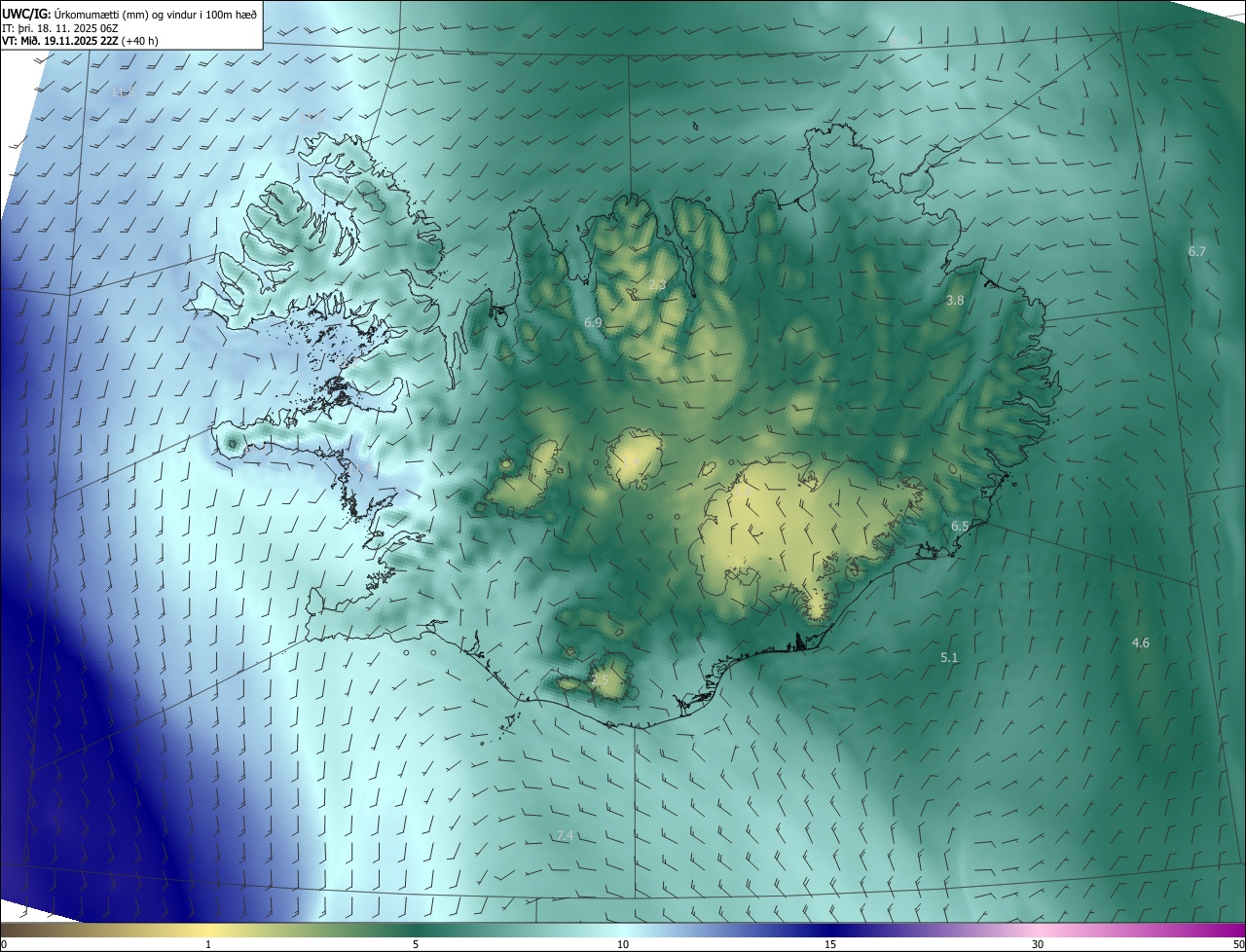Click the pink colorbar segment above 30

(1038, 930)
